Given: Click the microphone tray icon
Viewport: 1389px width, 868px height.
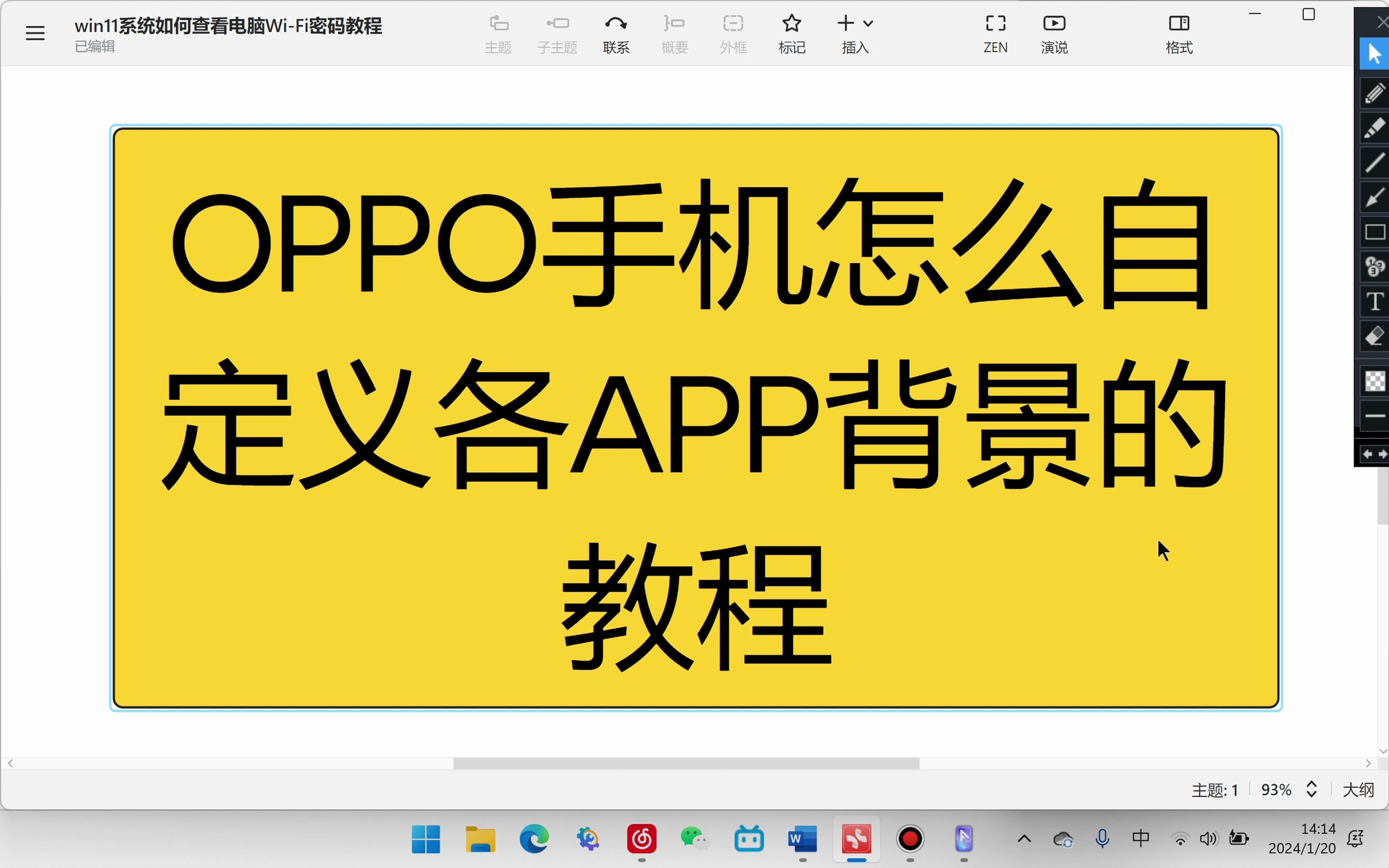Looking at the screenshot, I should [x=1102, y=839].
